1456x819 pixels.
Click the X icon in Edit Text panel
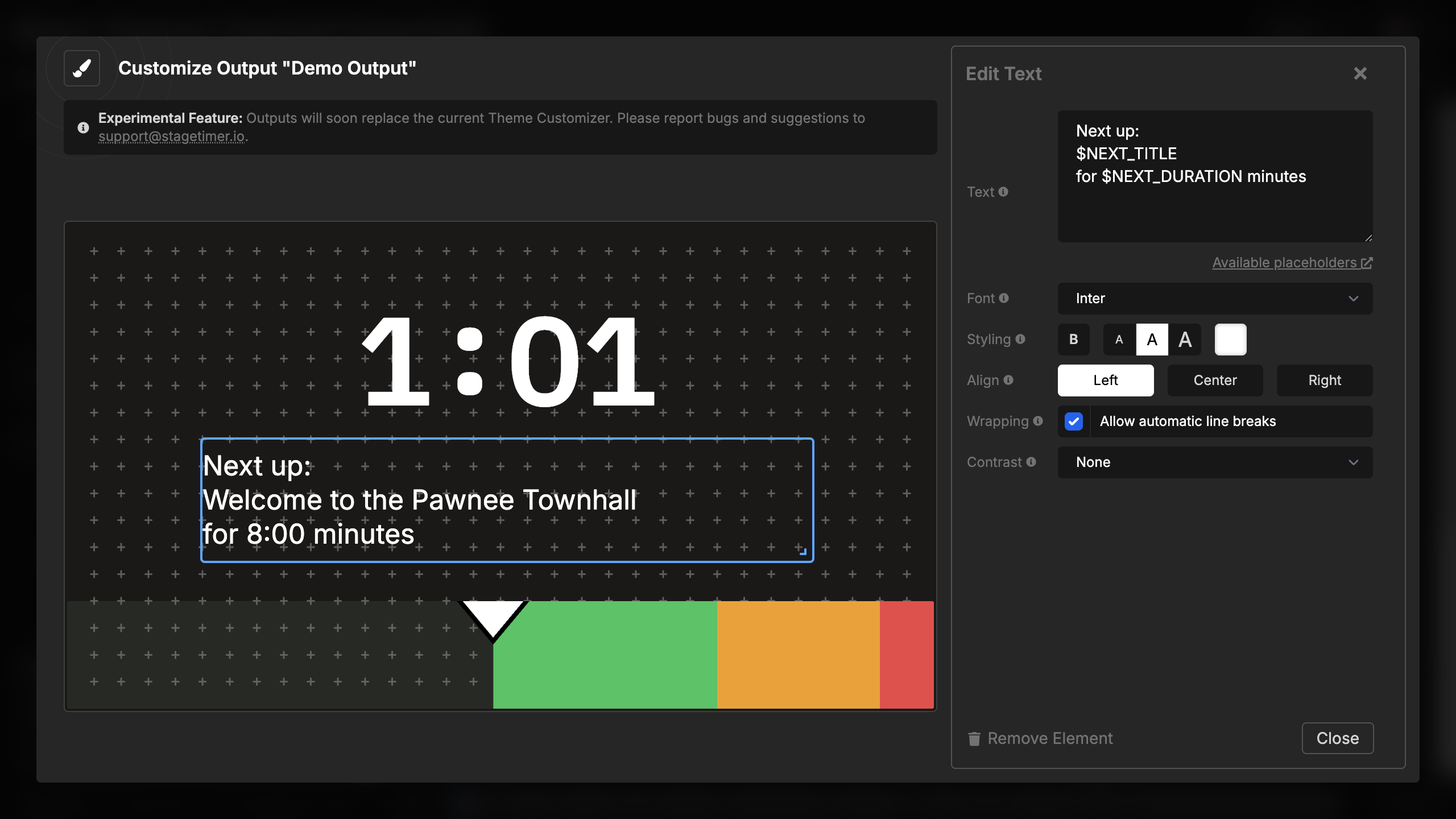(x=1360, y=73)
